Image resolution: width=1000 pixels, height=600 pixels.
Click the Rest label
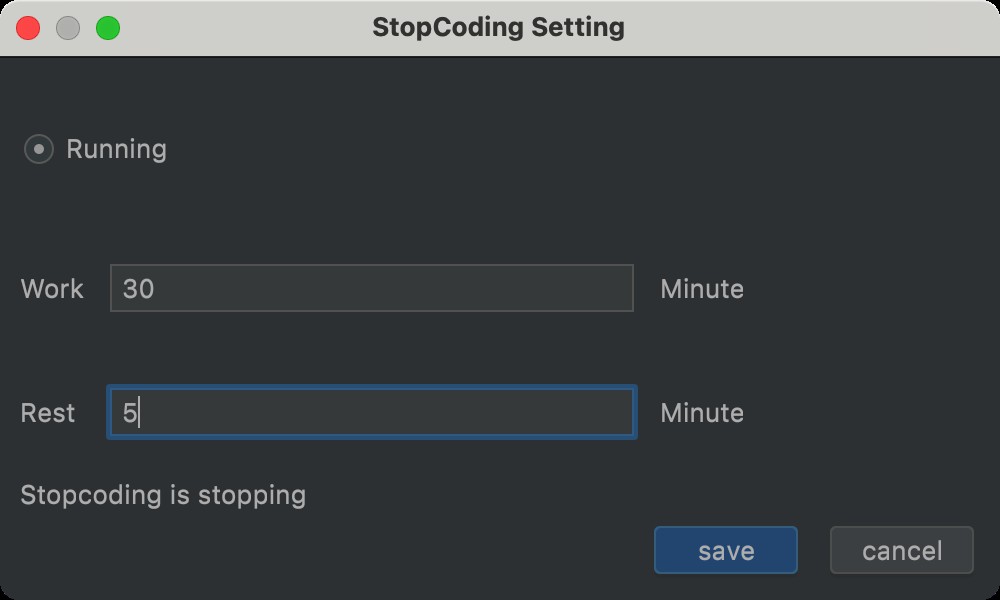pyautogui.click(x=48, y=413)
